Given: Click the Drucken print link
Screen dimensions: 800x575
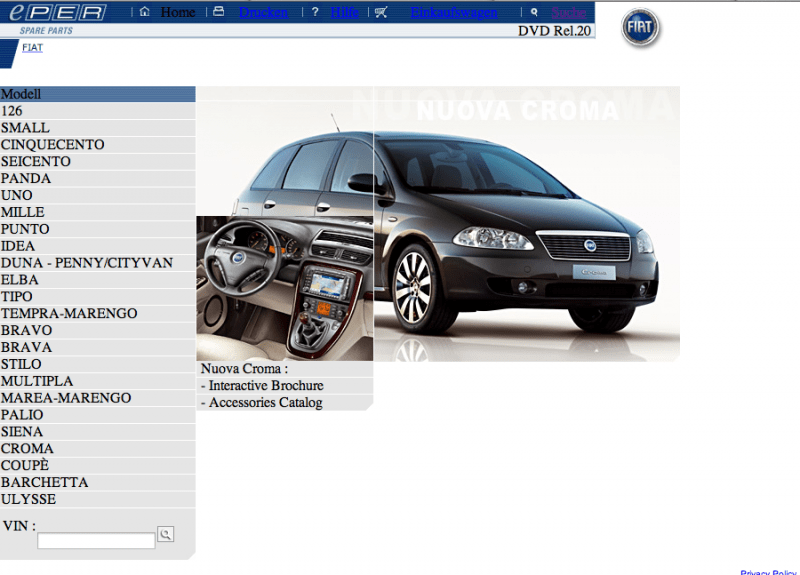Looking at the screenshot, I should 263,12.
